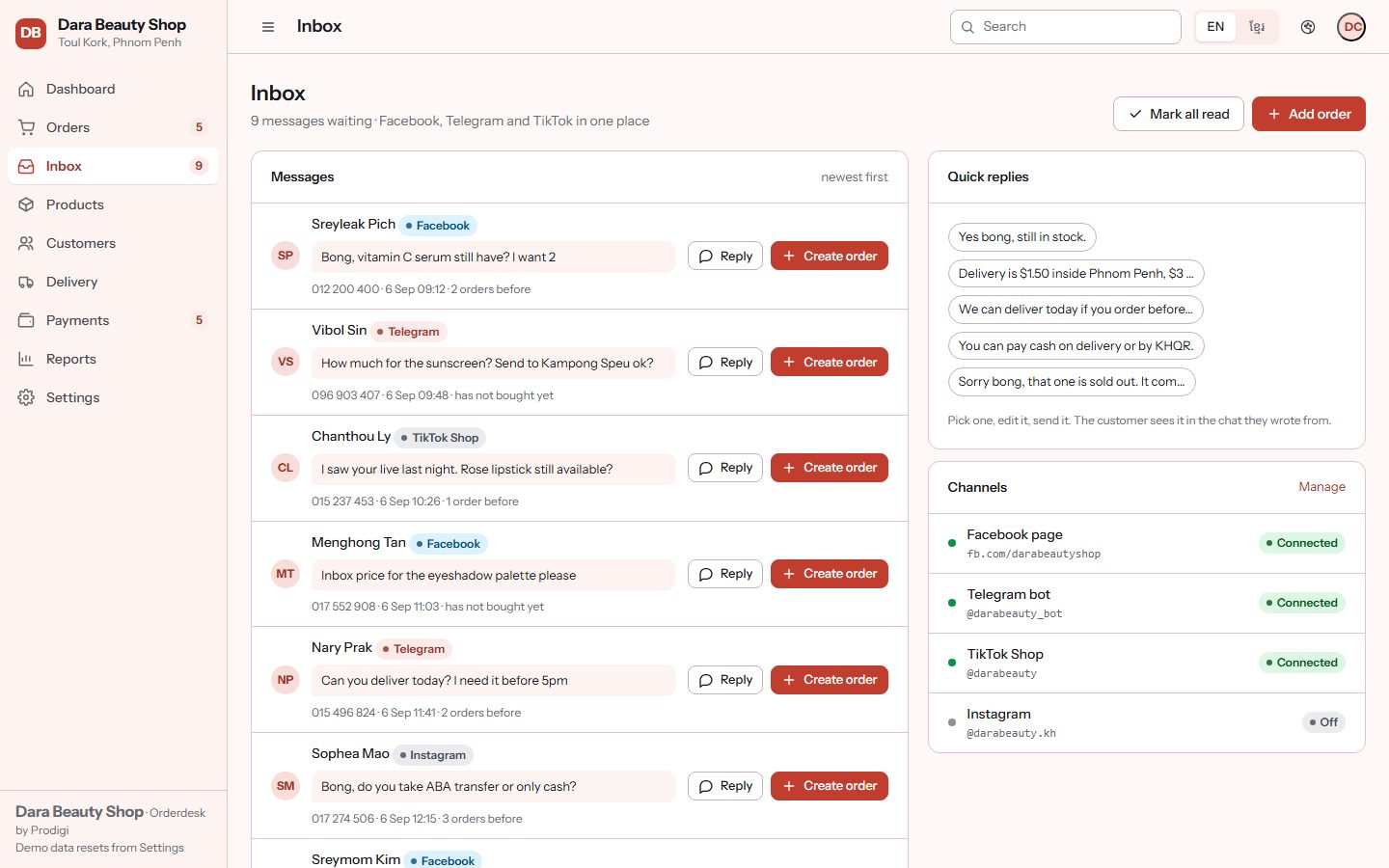The width and height of the screenshot is (1389, 868).
Task: Click the VS avatar for Vibol Sin
Action: tap(286, 363)
